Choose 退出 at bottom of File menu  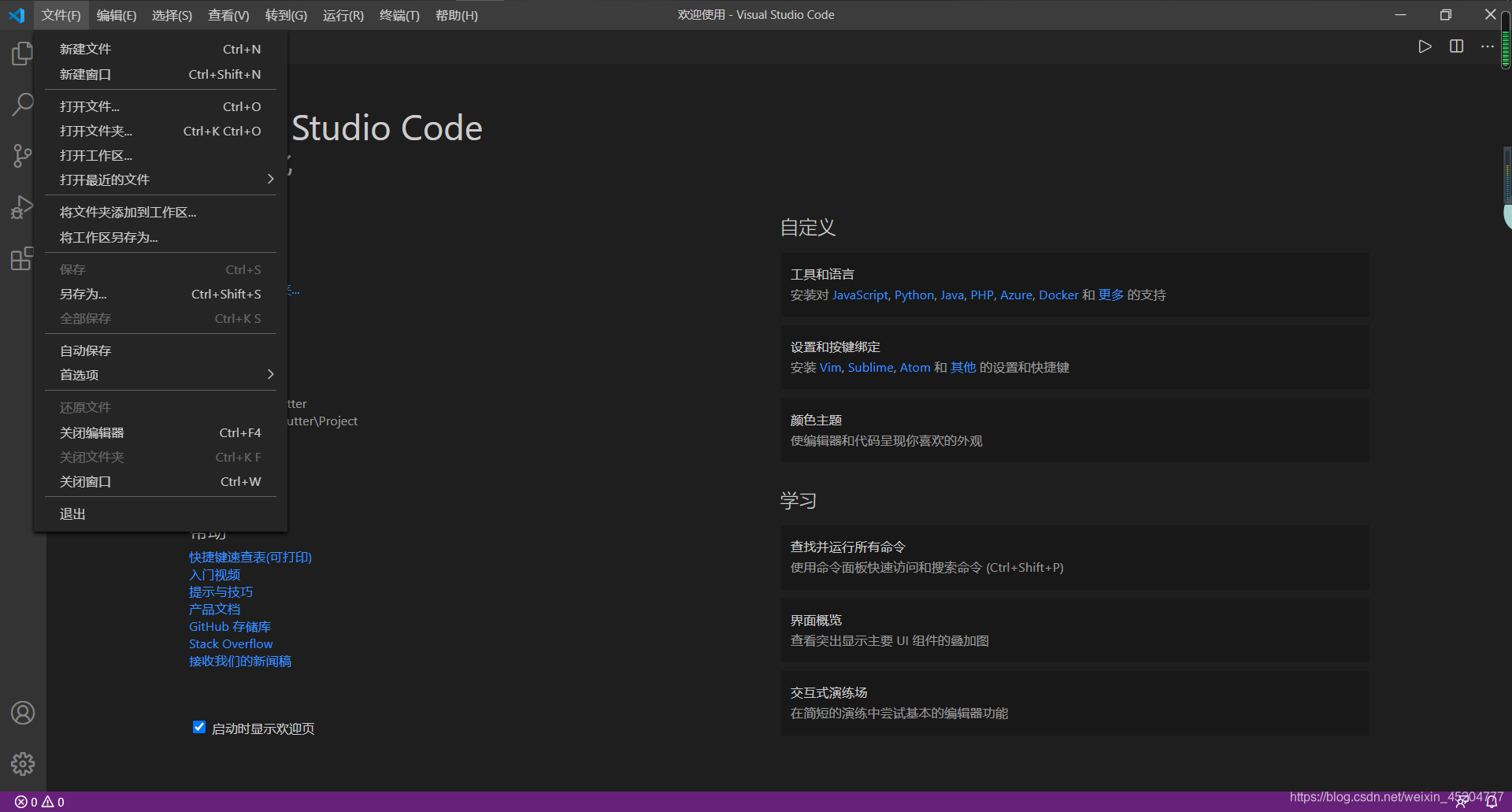point(161,514)
